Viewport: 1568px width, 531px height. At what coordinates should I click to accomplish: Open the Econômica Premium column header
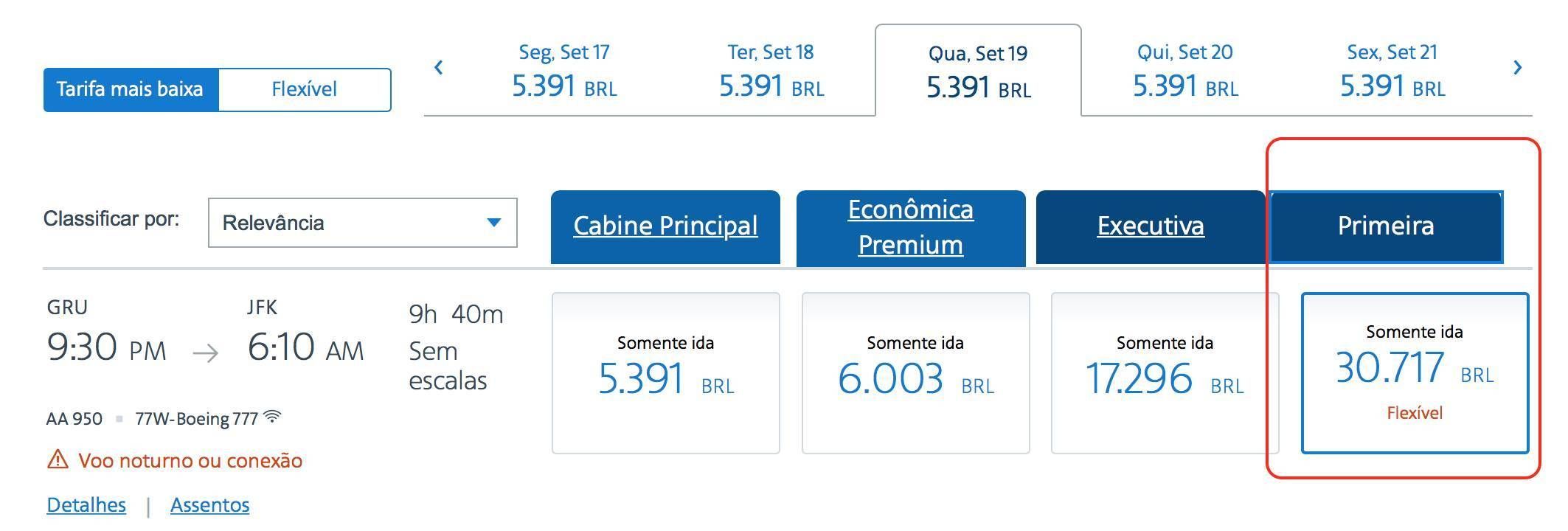(x=911, y=227)
